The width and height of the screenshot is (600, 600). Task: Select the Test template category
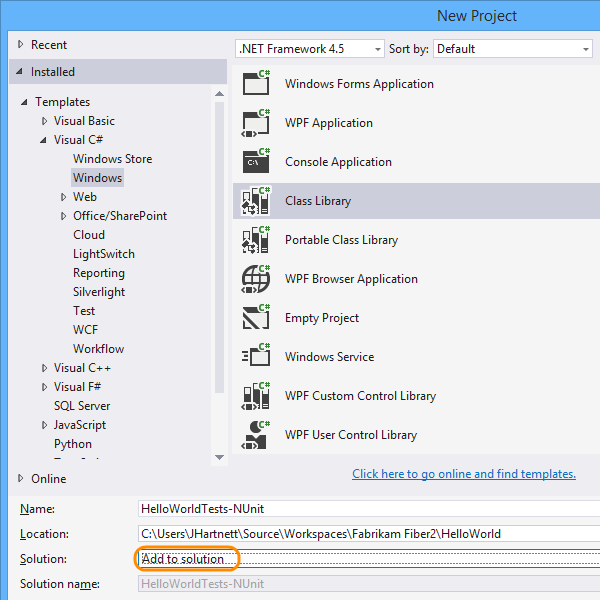[x=84, y=311]
